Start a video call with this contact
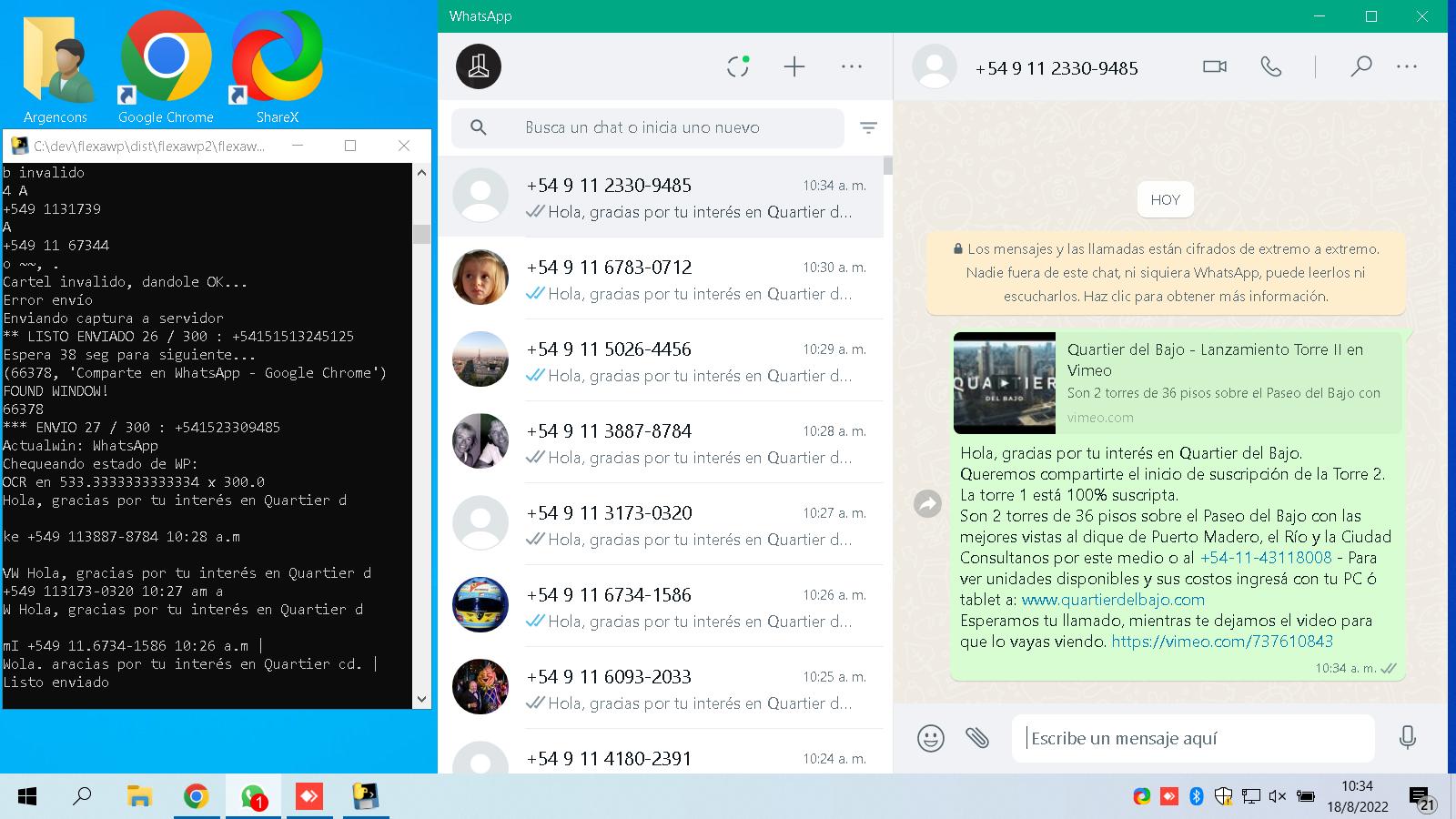Image resolution: width=1456 pixels, height=819 pixels. [x=1215, y=66]
